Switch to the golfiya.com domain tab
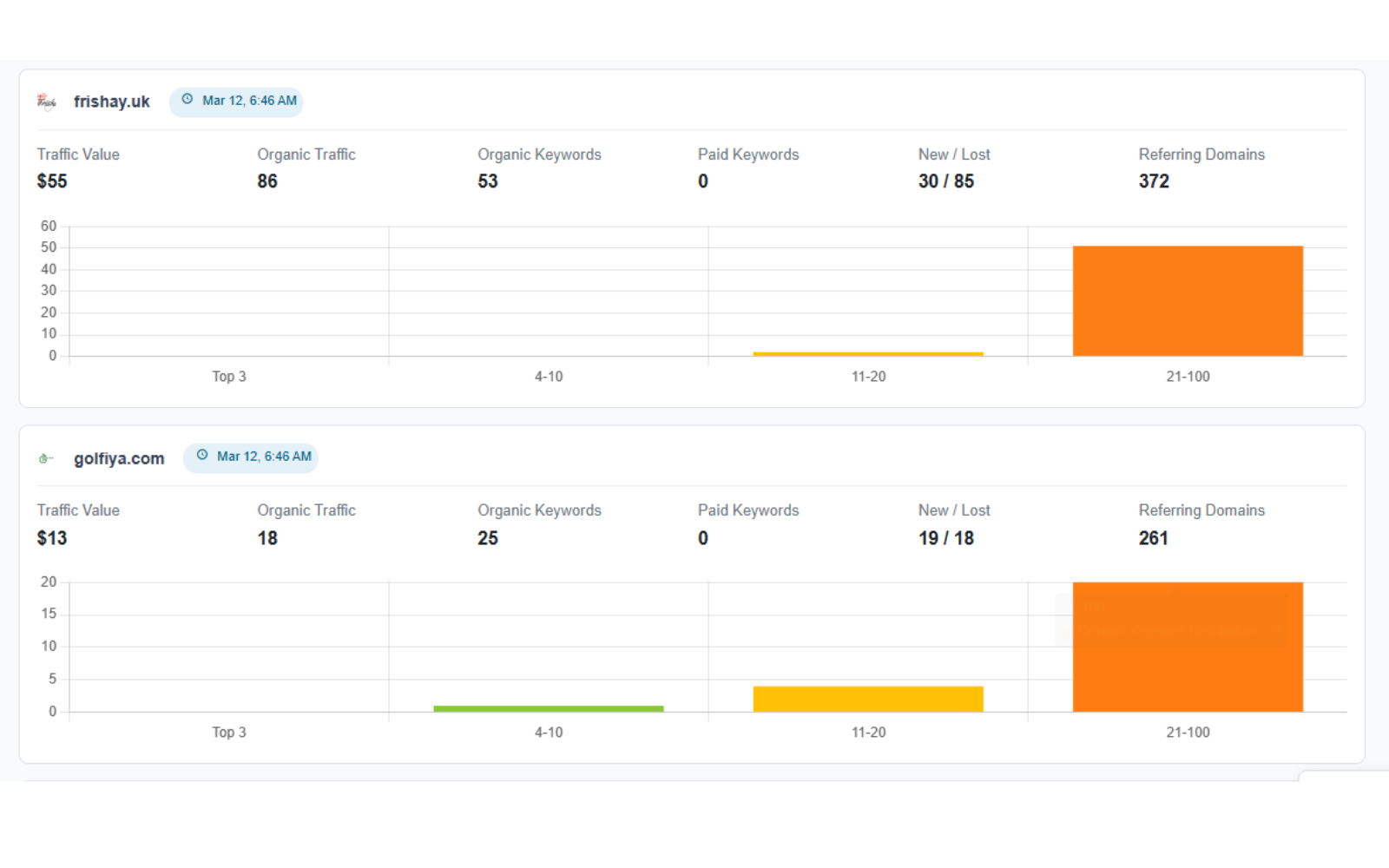Image resolution: width=1389 pixels, height=868 pixels. click(119, 457)
